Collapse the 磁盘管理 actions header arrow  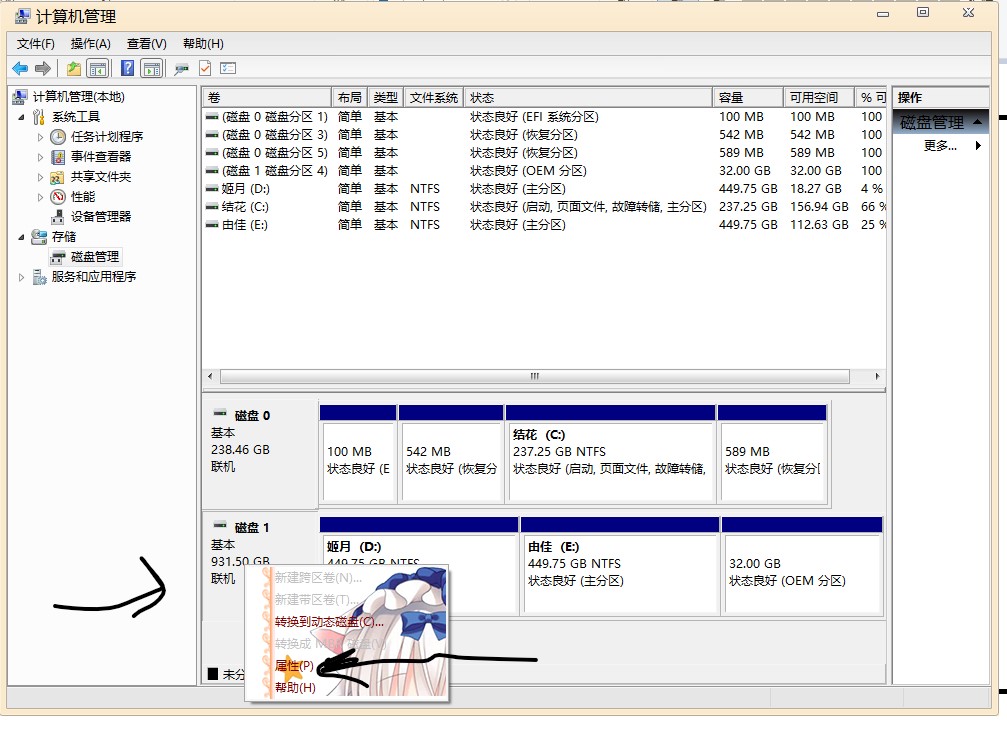[977, 122]
